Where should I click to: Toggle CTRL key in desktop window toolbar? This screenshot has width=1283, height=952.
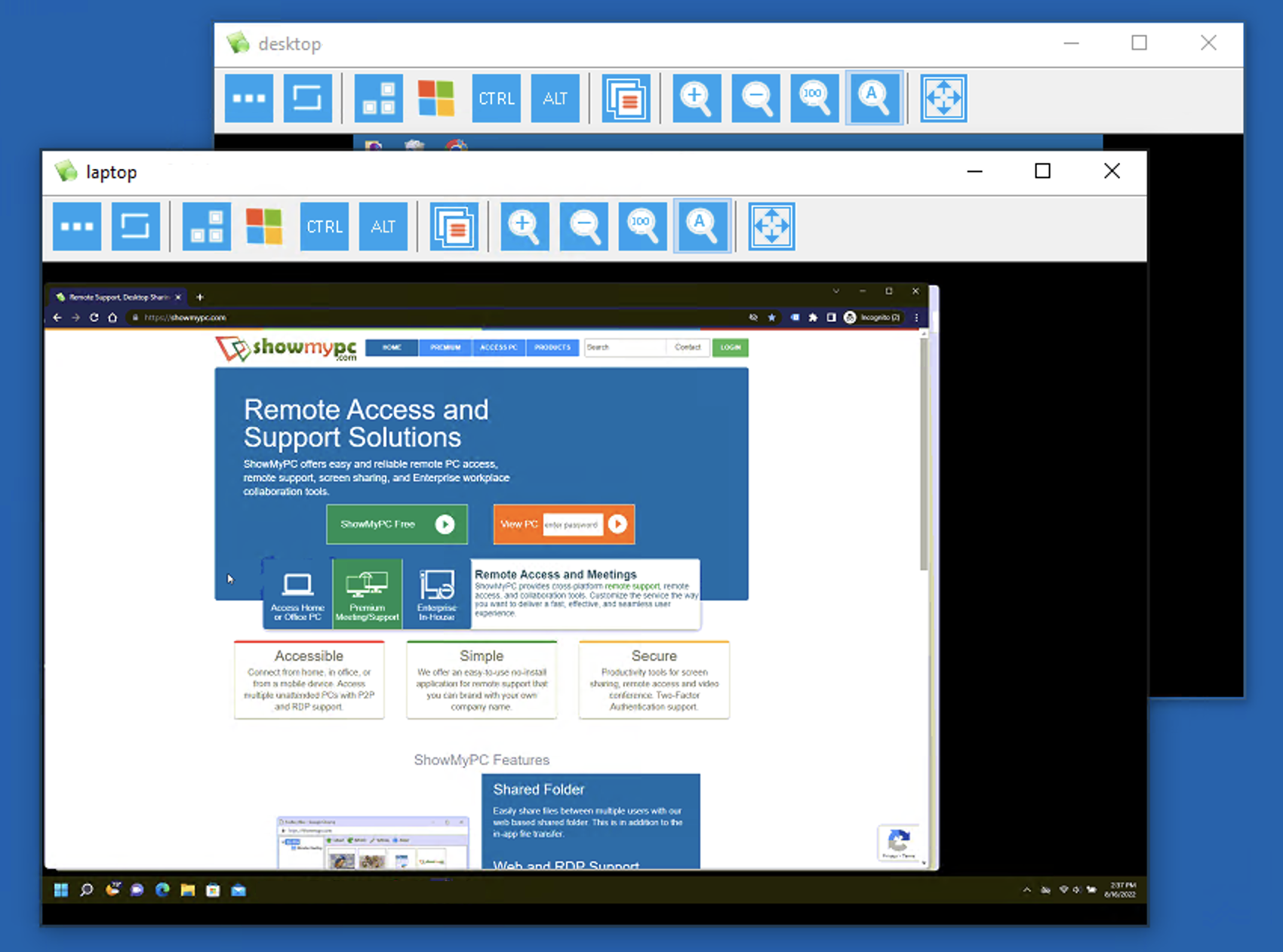pos(497,98)
